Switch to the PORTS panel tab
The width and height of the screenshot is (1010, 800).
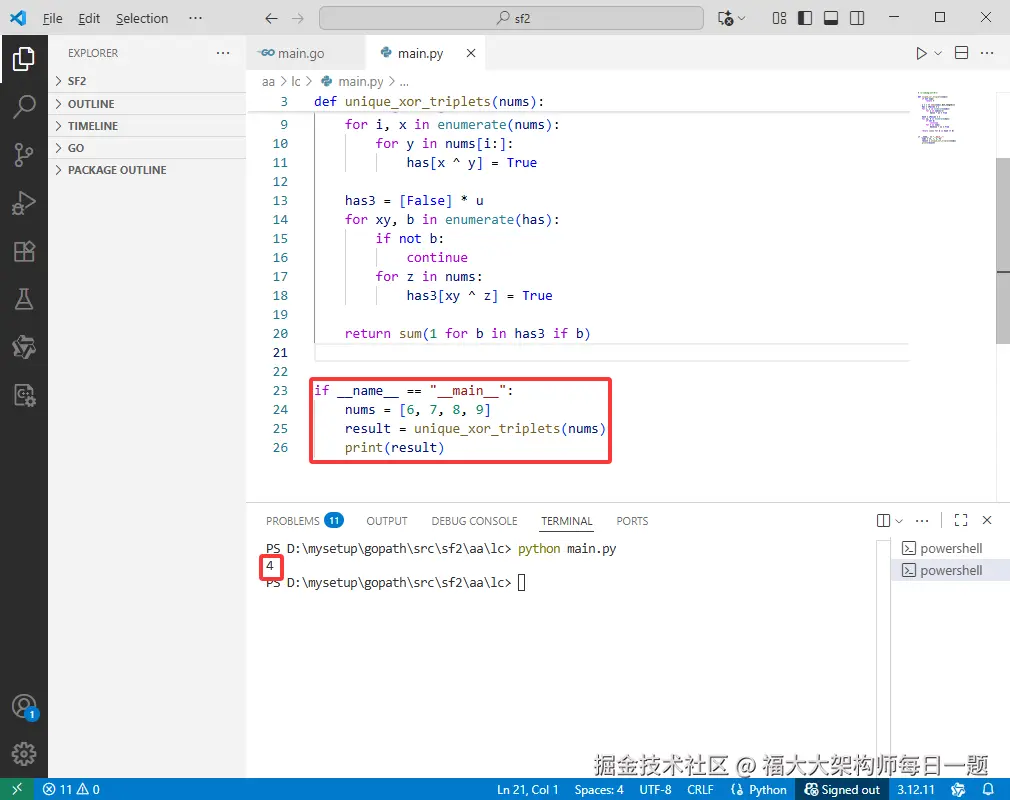pos(632,520)
